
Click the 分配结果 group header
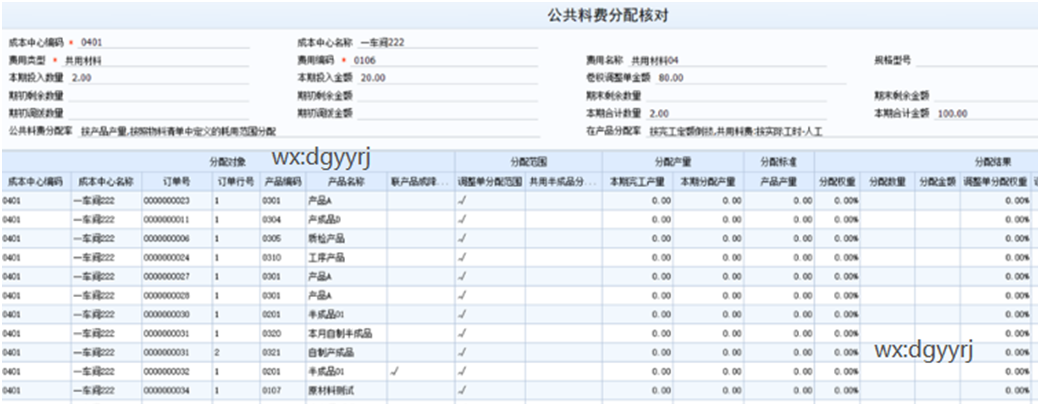[x=993, y=161]
